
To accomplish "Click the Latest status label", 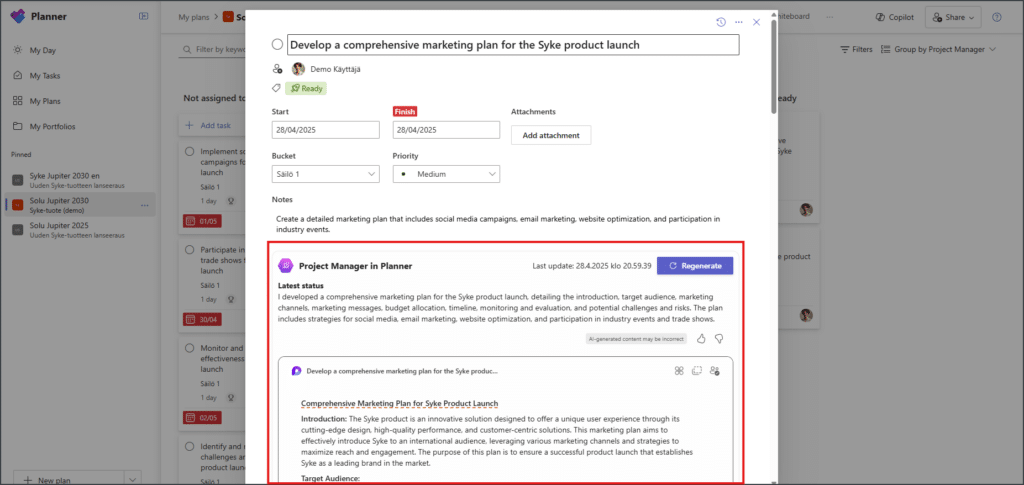I will tap(301, 285).
